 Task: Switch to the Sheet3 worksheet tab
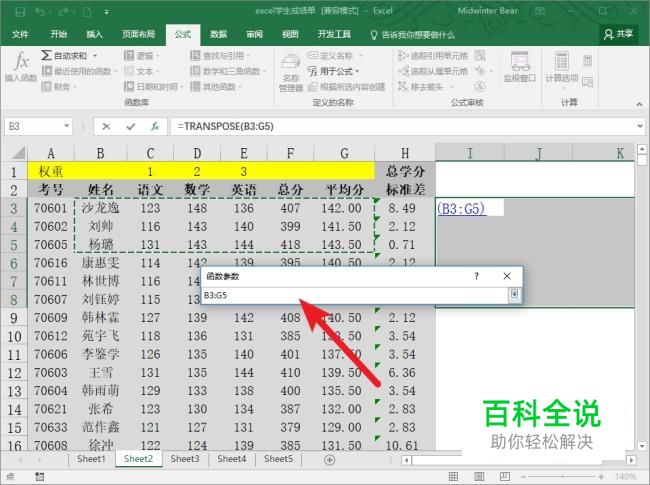[x=184, y=459]
